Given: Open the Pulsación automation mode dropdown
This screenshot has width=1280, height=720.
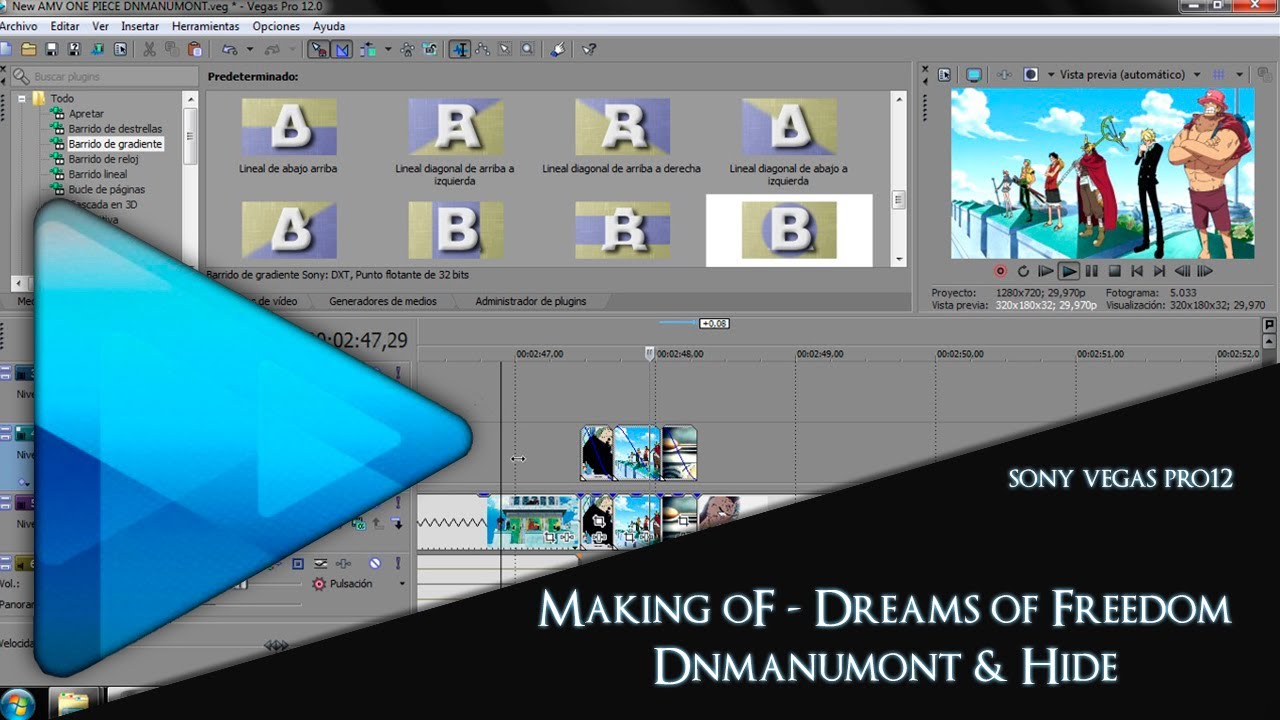Looking at the screenshot, I should pos(402,584).
